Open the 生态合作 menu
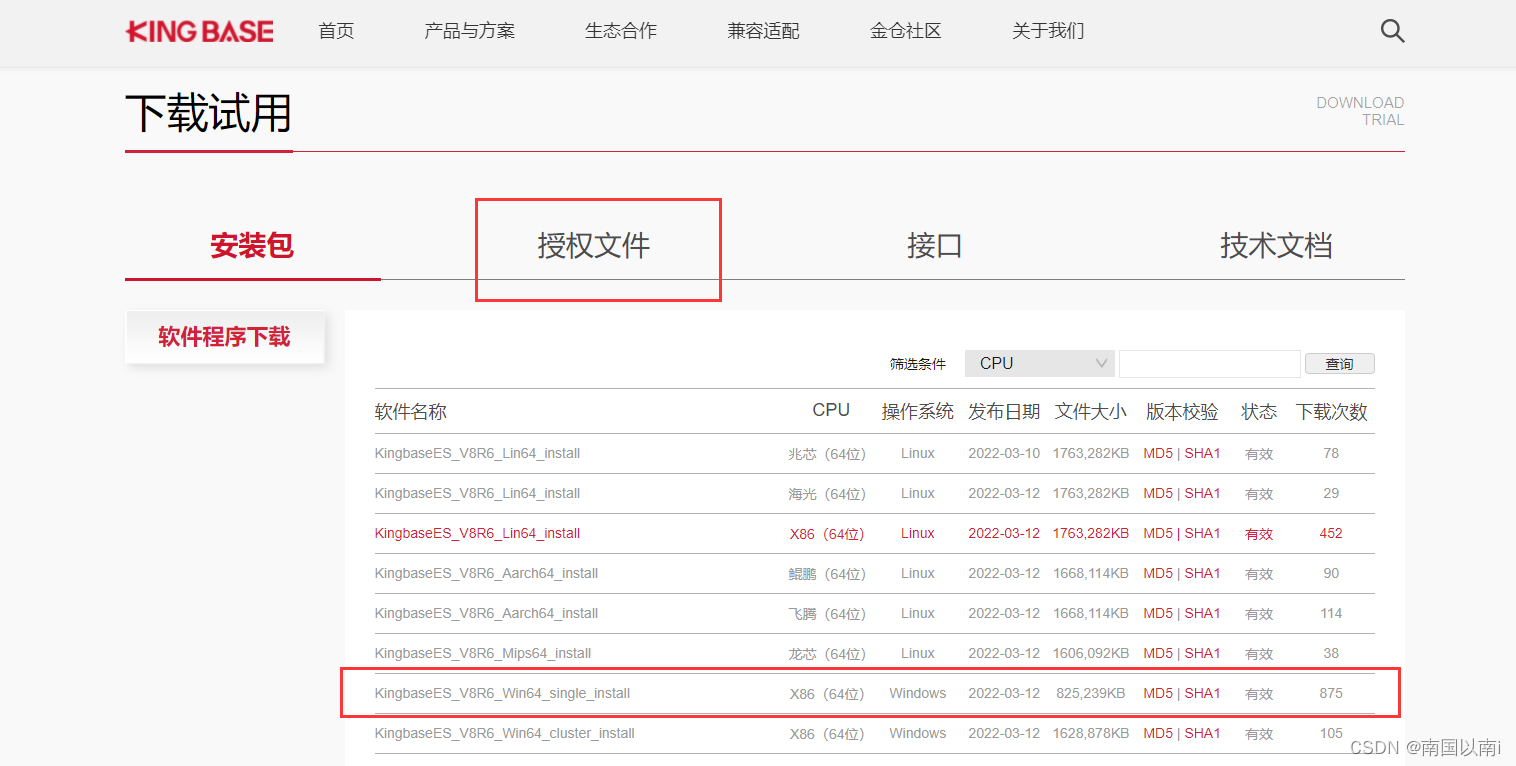The height and width of the screenshot is (766, 1516). 621,31
